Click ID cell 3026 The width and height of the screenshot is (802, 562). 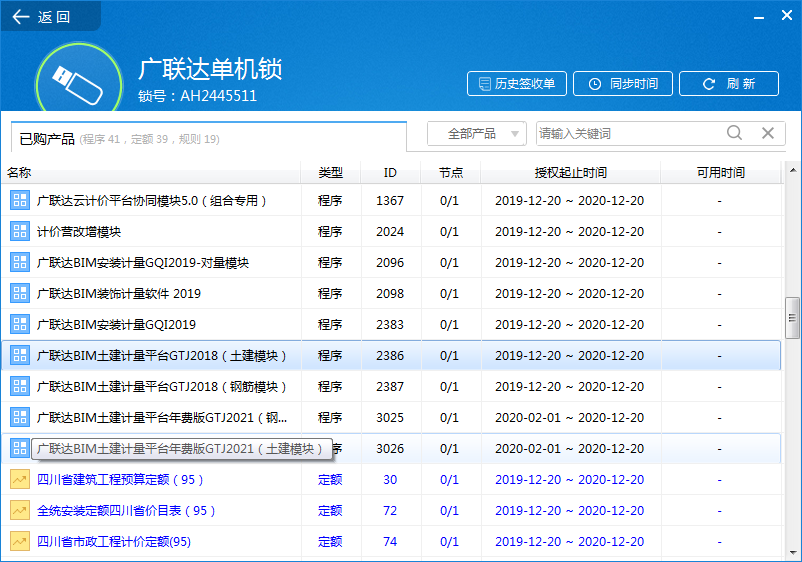pos(390,448)
